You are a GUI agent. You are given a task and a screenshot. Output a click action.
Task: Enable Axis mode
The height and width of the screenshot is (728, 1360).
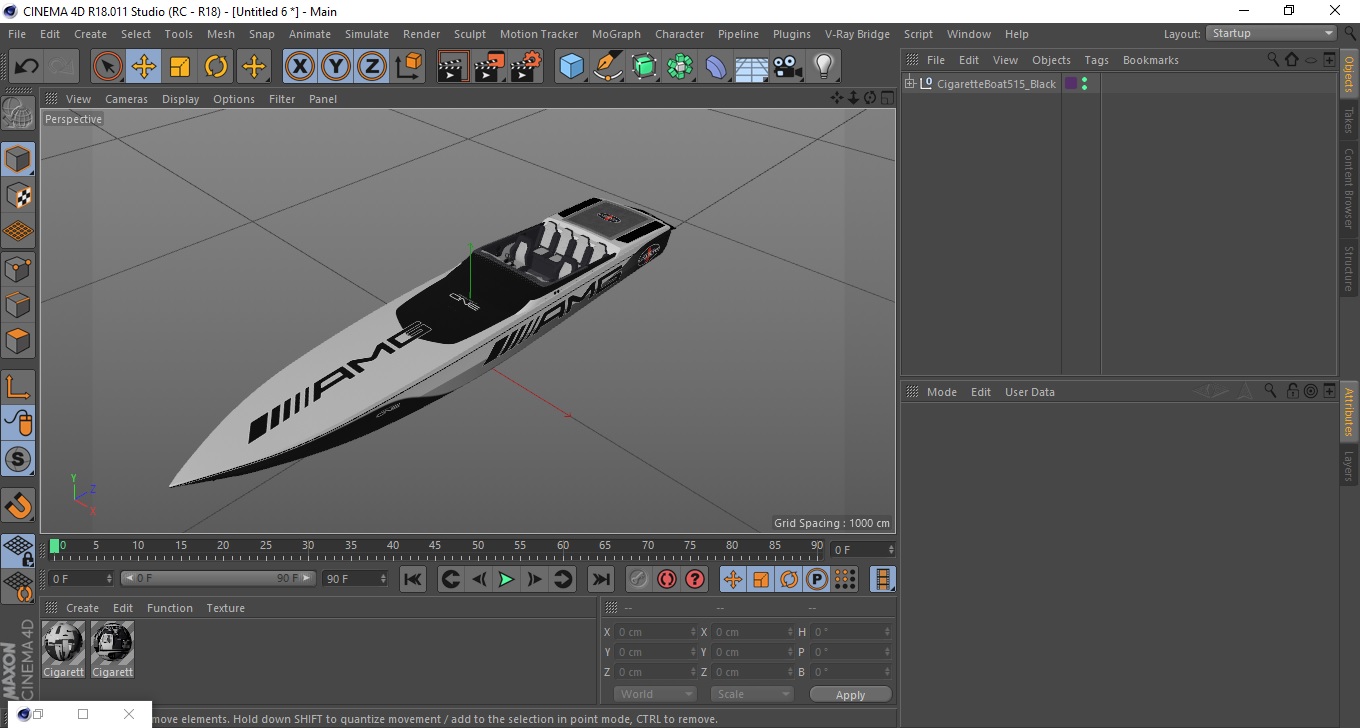point(18,387)
